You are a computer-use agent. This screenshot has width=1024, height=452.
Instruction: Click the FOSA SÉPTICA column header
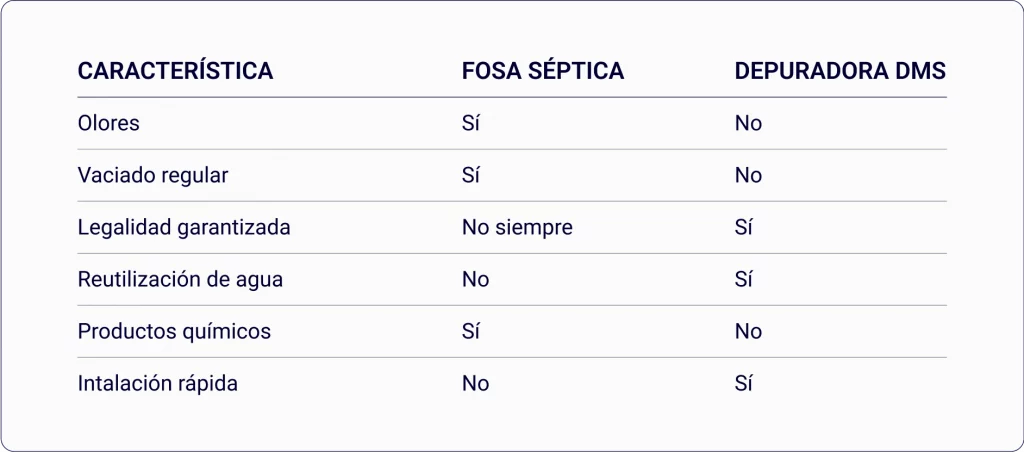coord(543,72)
